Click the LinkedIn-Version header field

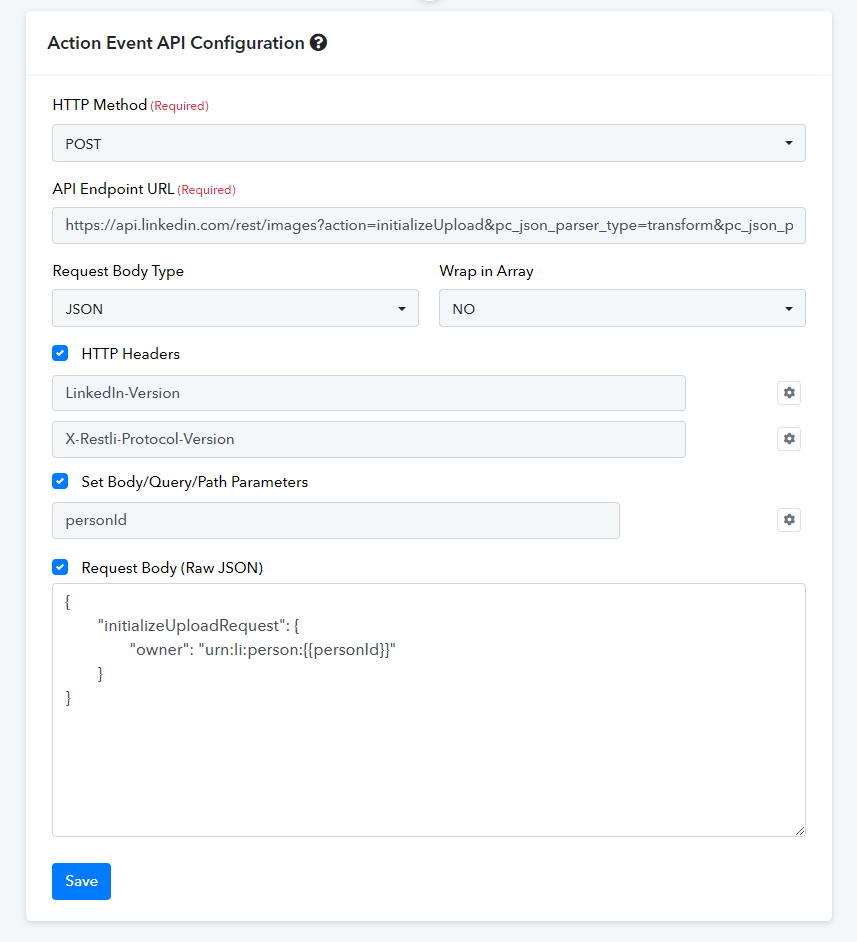coord(369,393)
